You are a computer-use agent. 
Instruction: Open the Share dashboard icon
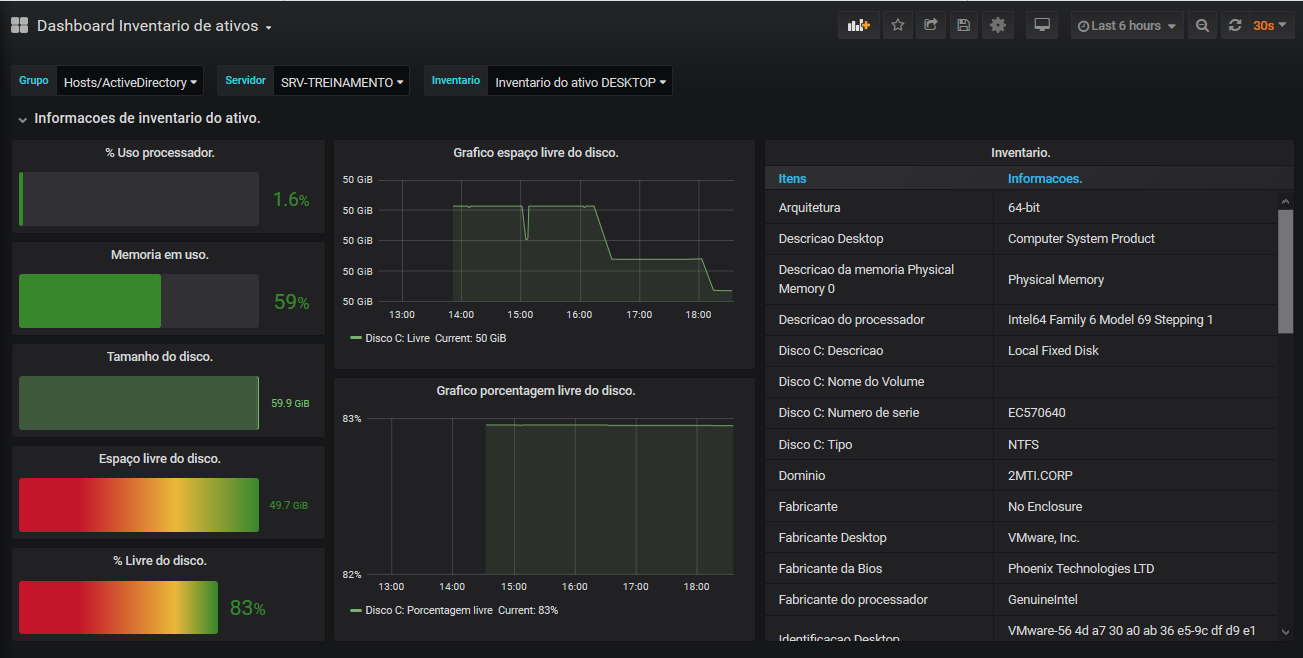pyautogui.click(x=930, y=26)
